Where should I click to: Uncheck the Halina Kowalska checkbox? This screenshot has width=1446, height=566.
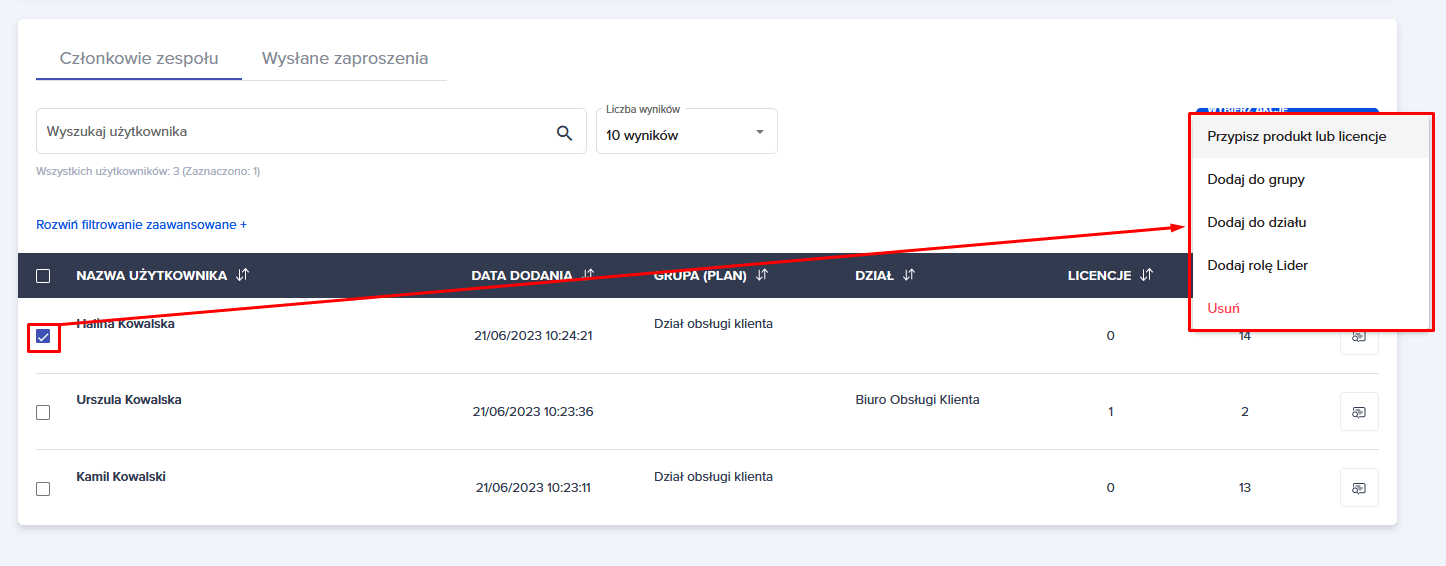point(43,336)
